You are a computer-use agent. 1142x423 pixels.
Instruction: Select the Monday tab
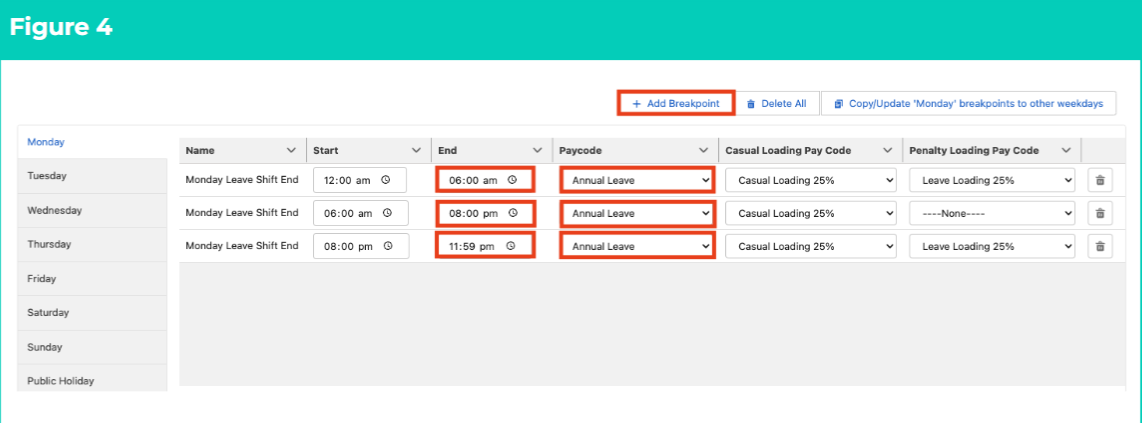[x=92, y=142]
